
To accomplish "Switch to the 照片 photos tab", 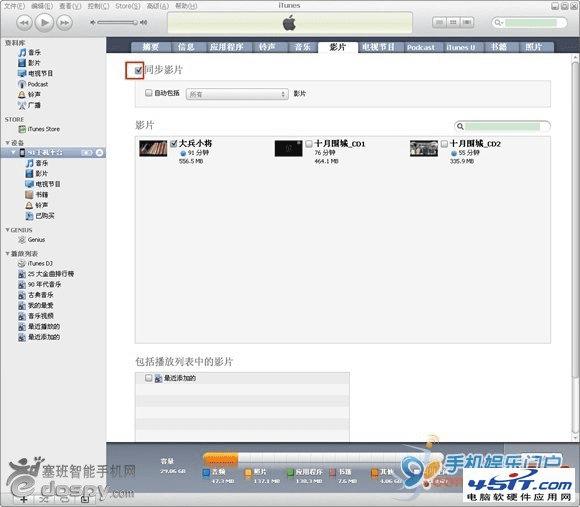I will [533, 47].
